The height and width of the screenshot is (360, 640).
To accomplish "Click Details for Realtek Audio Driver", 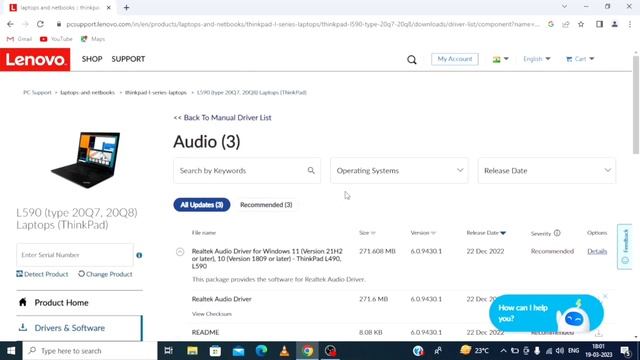I will pos(597,251).
